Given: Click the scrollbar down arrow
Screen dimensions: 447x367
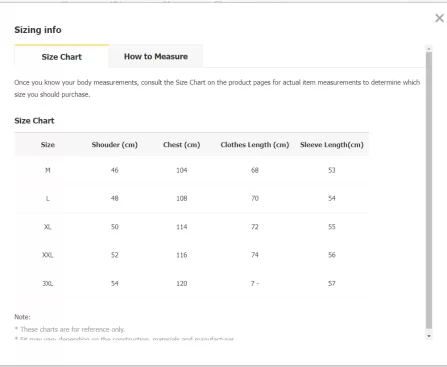Looking at the screenshot, I should click(x=429, y=336).
